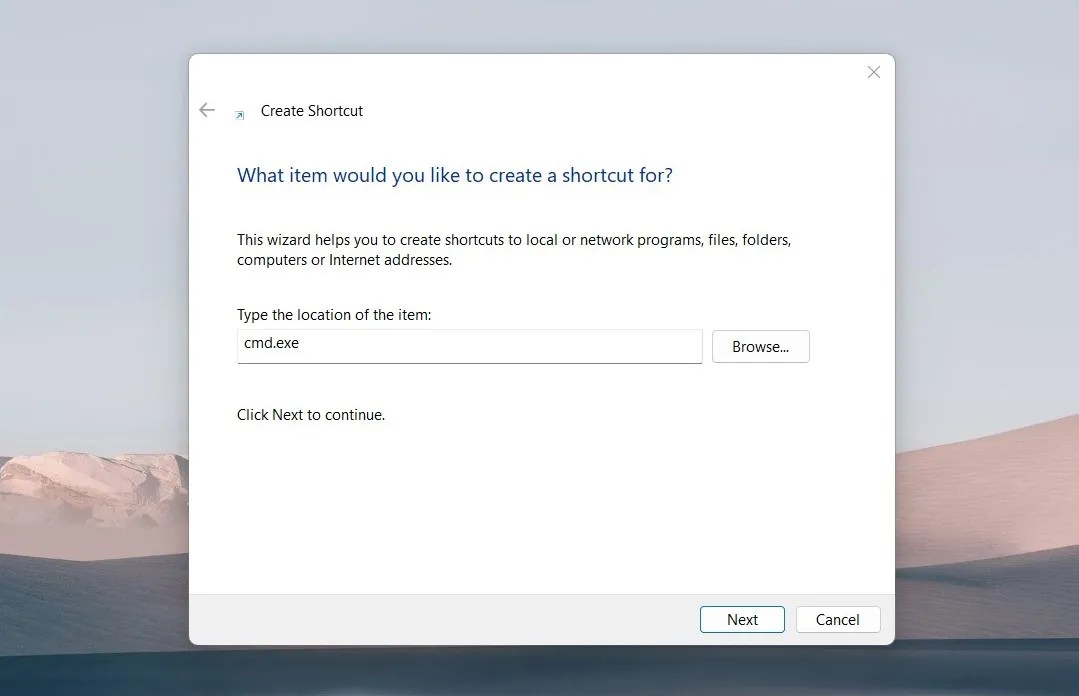Select the Create Shortcut icon beside the title
The width and height of the screenshot is (1079, 696).
239,114
